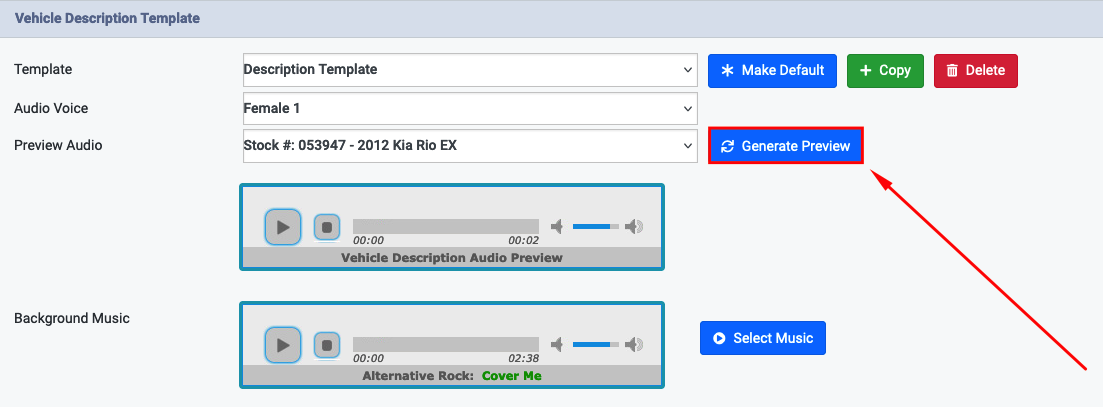Screen dimensions: 1103x407
Task: Click the 00:02 duration in description preview player
Action: tap(523, 240)
